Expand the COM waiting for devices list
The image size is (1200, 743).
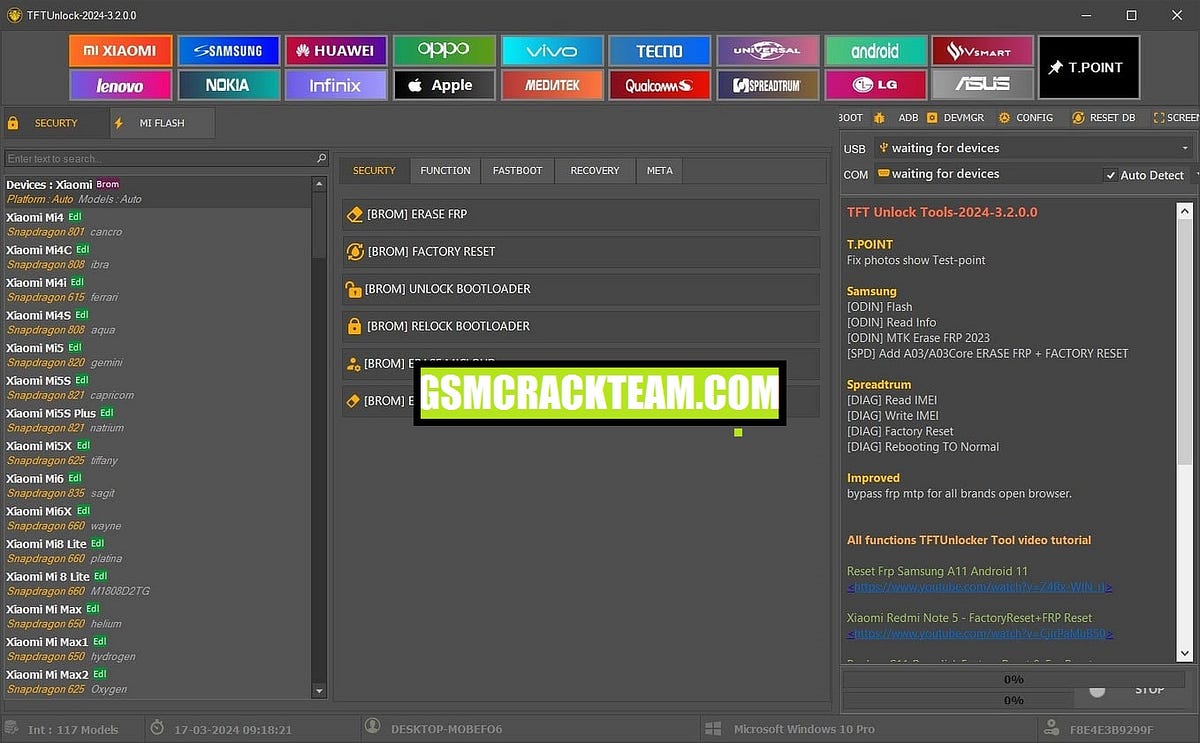point(1000,174)
